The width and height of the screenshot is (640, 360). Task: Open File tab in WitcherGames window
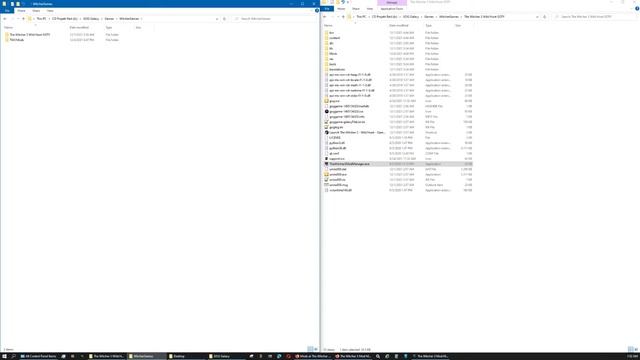[7, 11]
